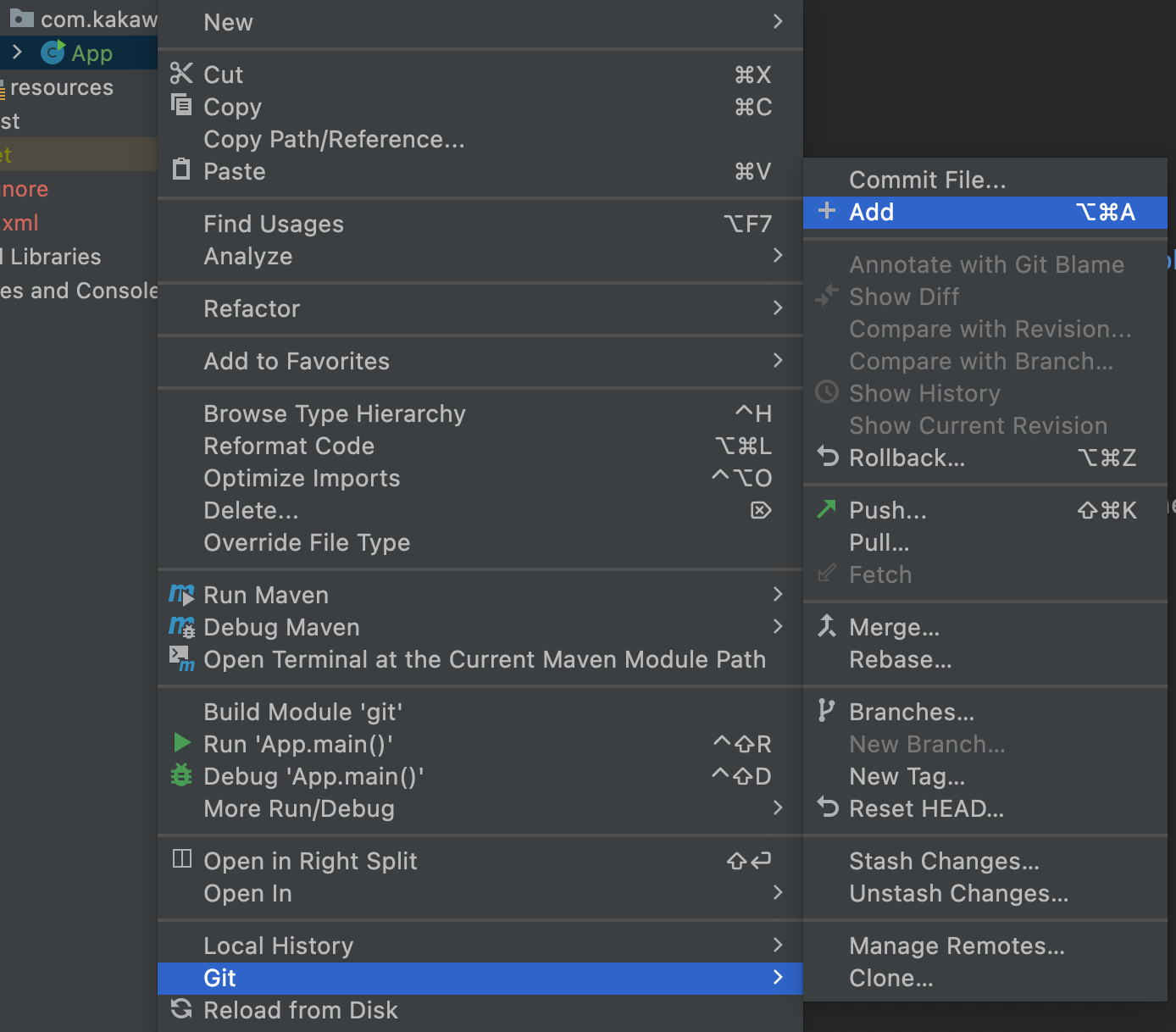Expand the Local History submenu
The image size is (1176, 1032).
tap(278, 946)
